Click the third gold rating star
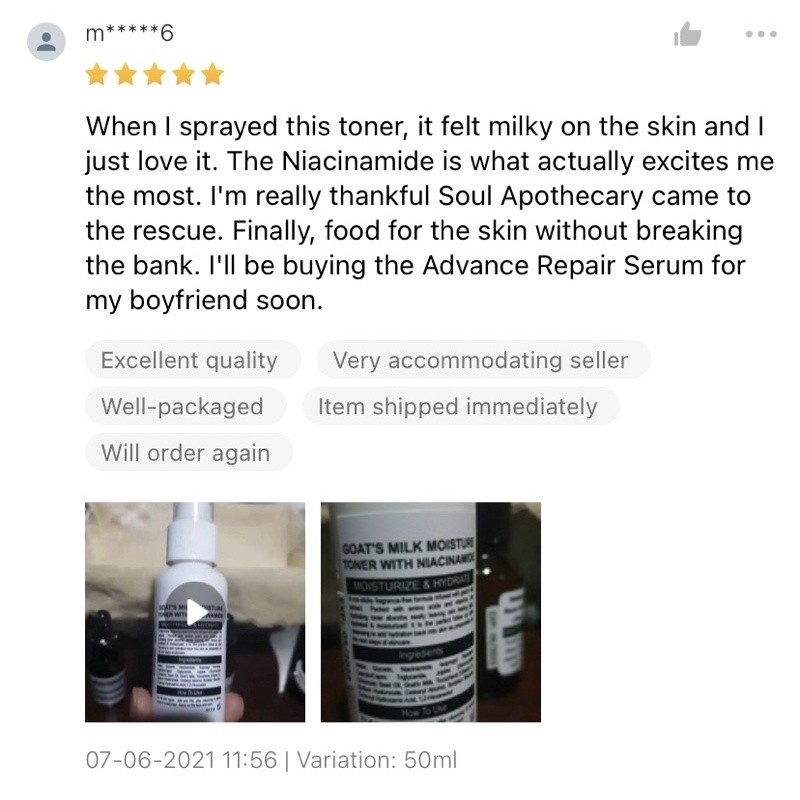 [154, 74]
